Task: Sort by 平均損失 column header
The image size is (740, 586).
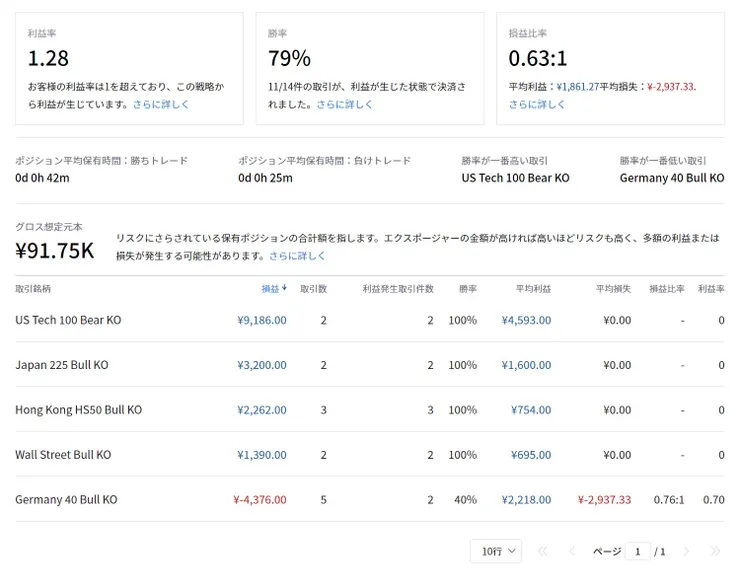Action: [613, 289]
